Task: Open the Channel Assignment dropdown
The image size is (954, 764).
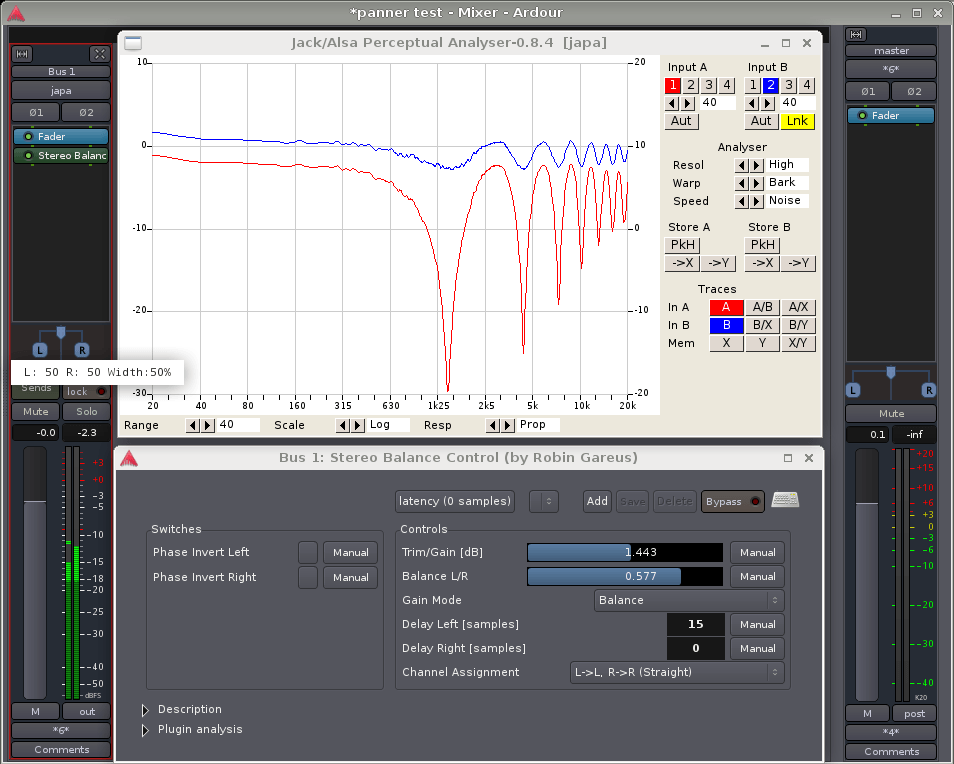Action: click(677, 672)
